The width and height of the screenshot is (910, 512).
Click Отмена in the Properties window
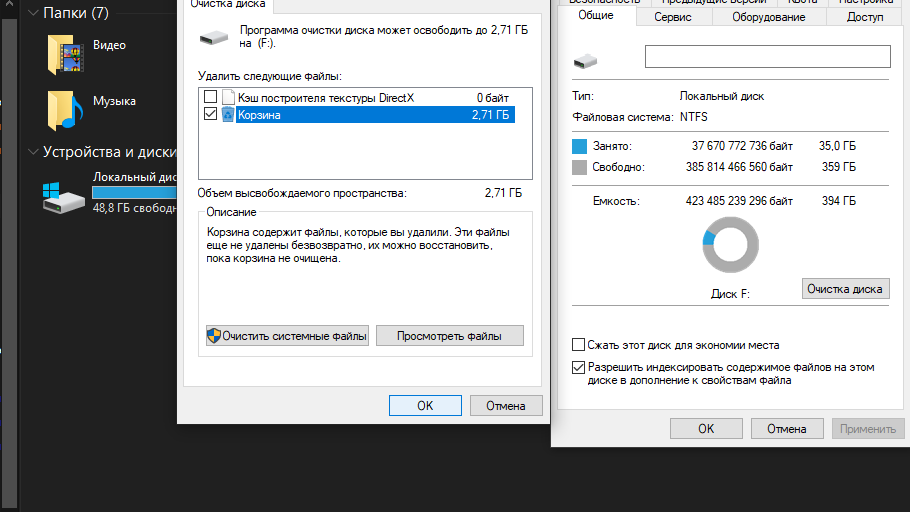[787, 428]
